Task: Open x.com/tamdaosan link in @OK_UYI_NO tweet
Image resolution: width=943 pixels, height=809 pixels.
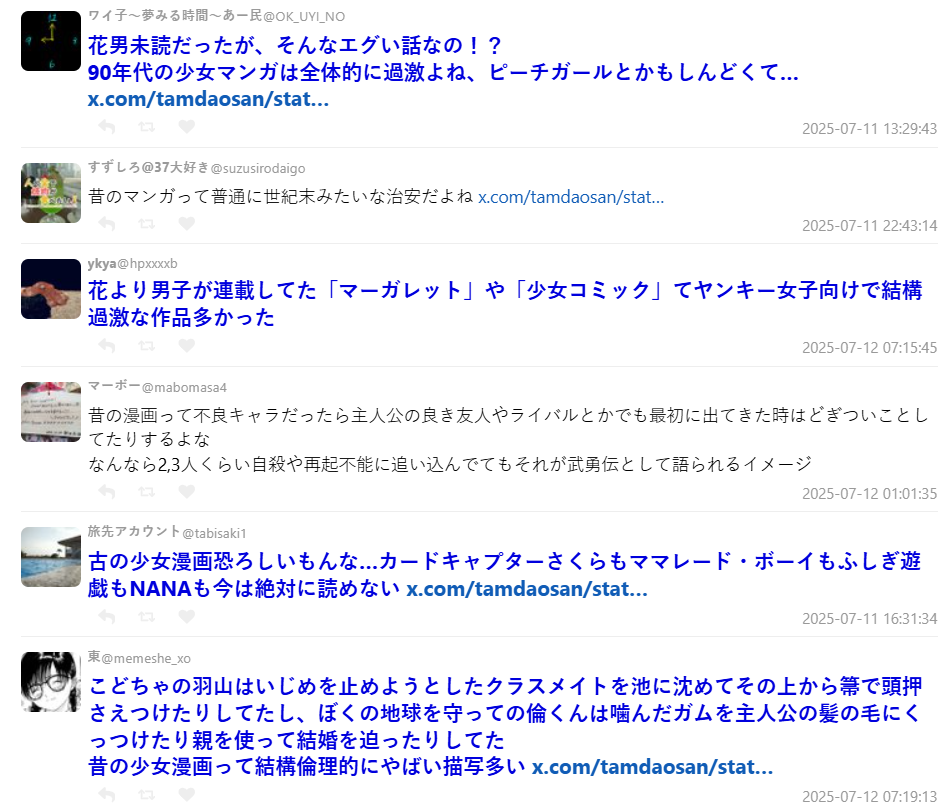Action: pos(208,99)
